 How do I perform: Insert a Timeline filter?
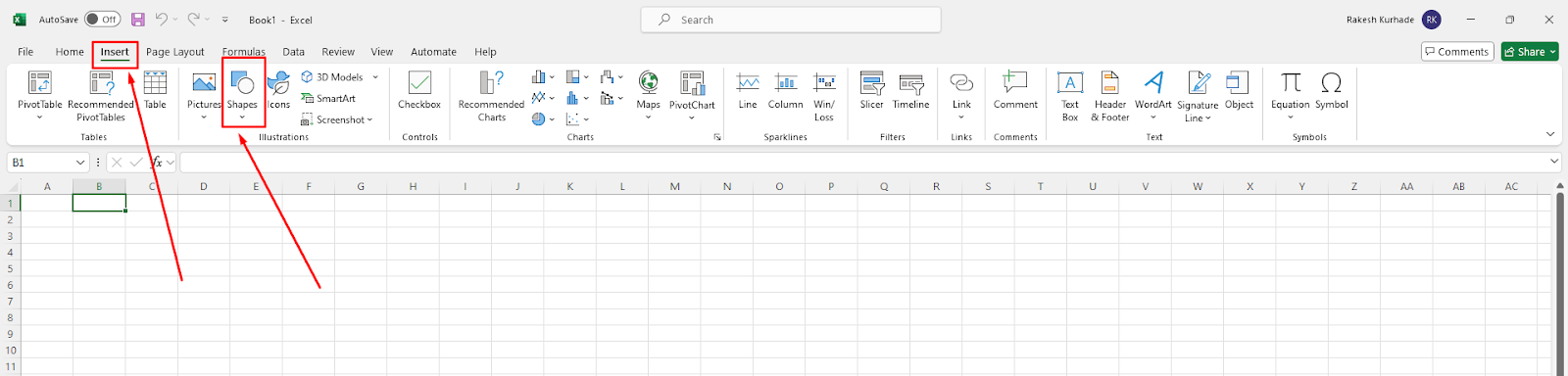(x=910, y=90)
